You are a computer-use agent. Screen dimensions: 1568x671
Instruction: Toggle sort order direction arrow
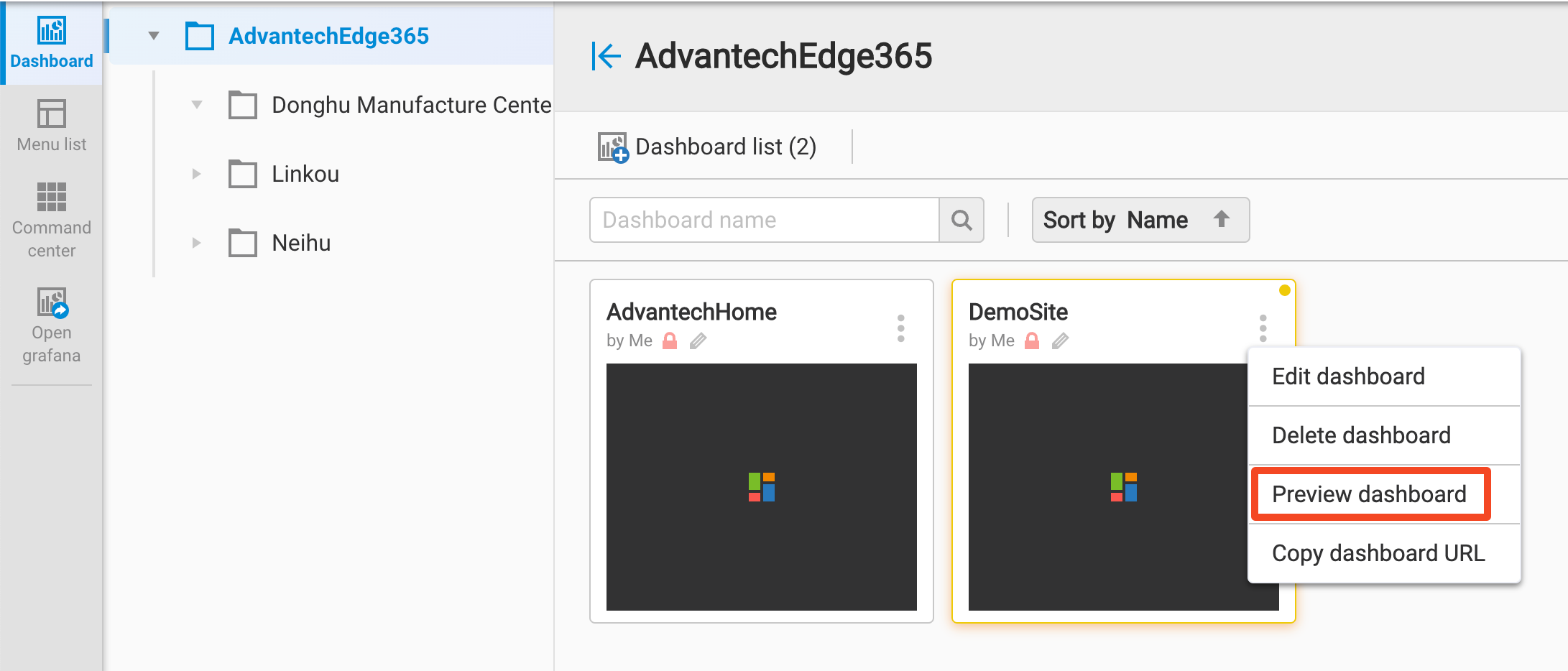(x=1222, y=220)
